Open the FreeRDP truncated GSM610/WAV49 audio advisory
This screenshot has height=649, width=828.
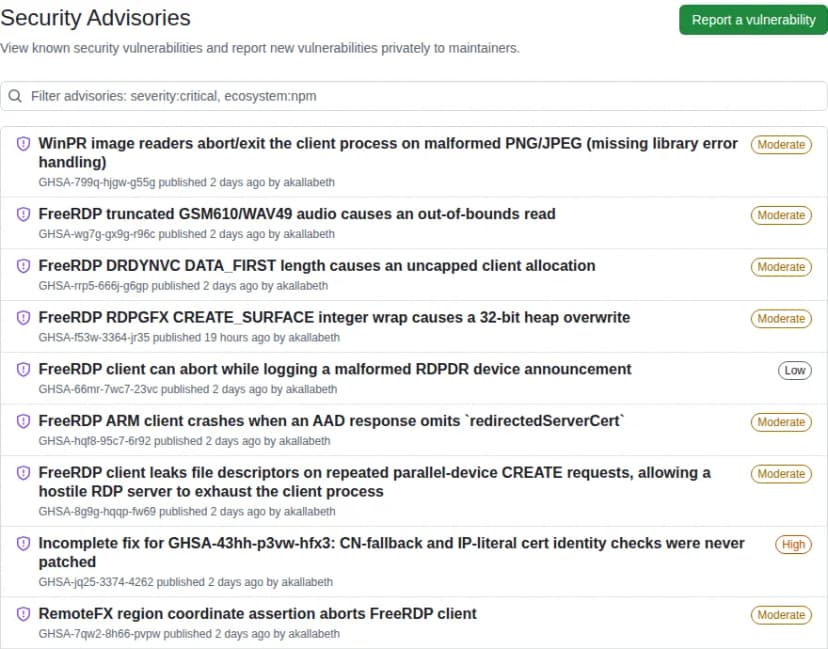(297, 214)
